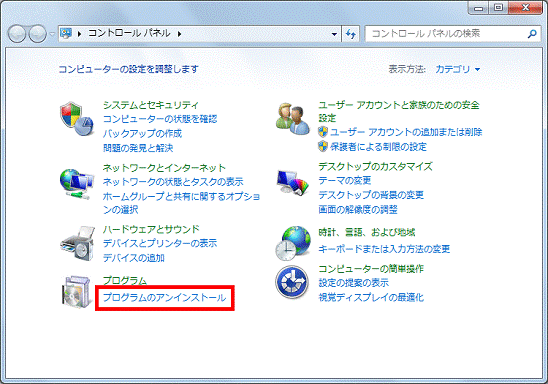Open the カテゴリ view-by dropdown
The image size is (548, 384).
click(x=457, y=69)
